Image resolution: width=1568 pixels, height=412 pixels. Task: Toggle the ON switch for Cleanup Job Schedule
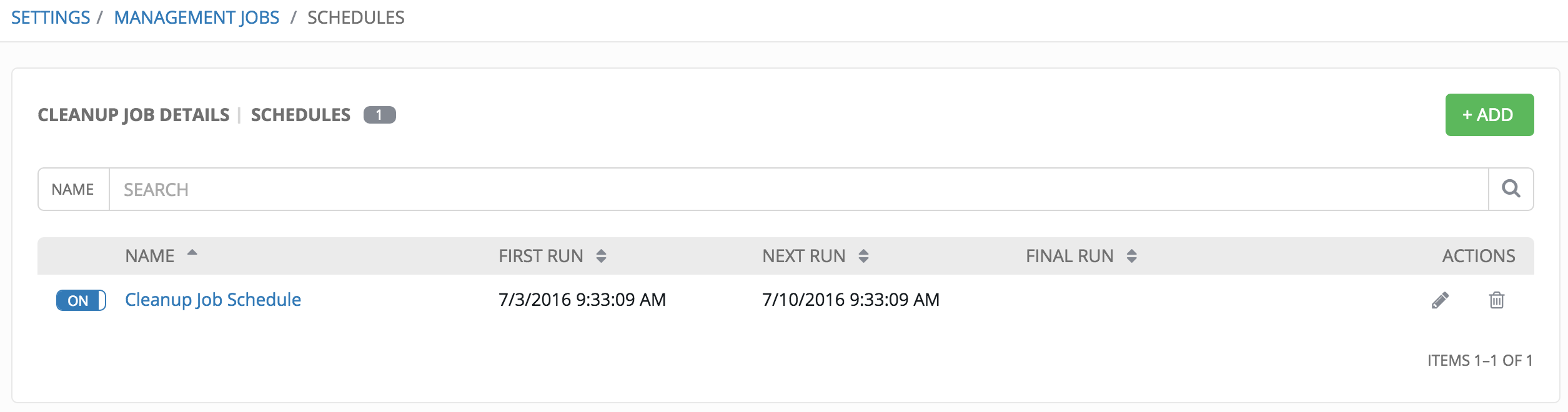coord(81,300)
